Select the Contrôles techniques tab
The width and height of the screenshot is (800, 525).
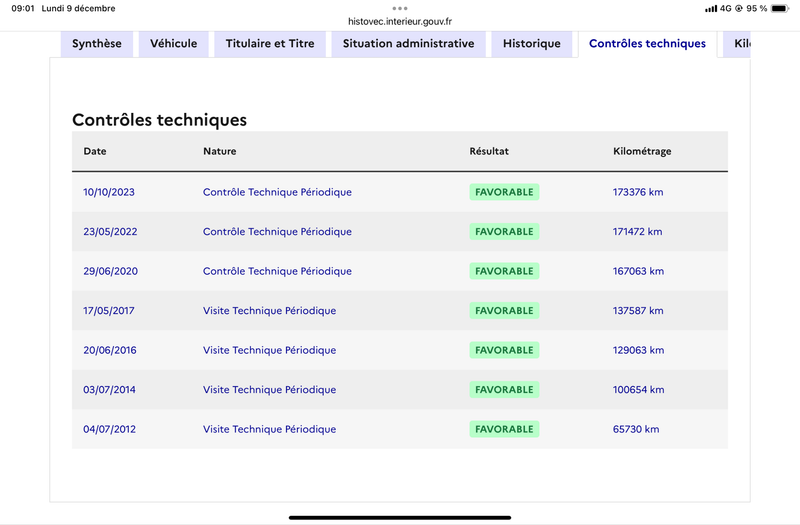click(647, 44)
